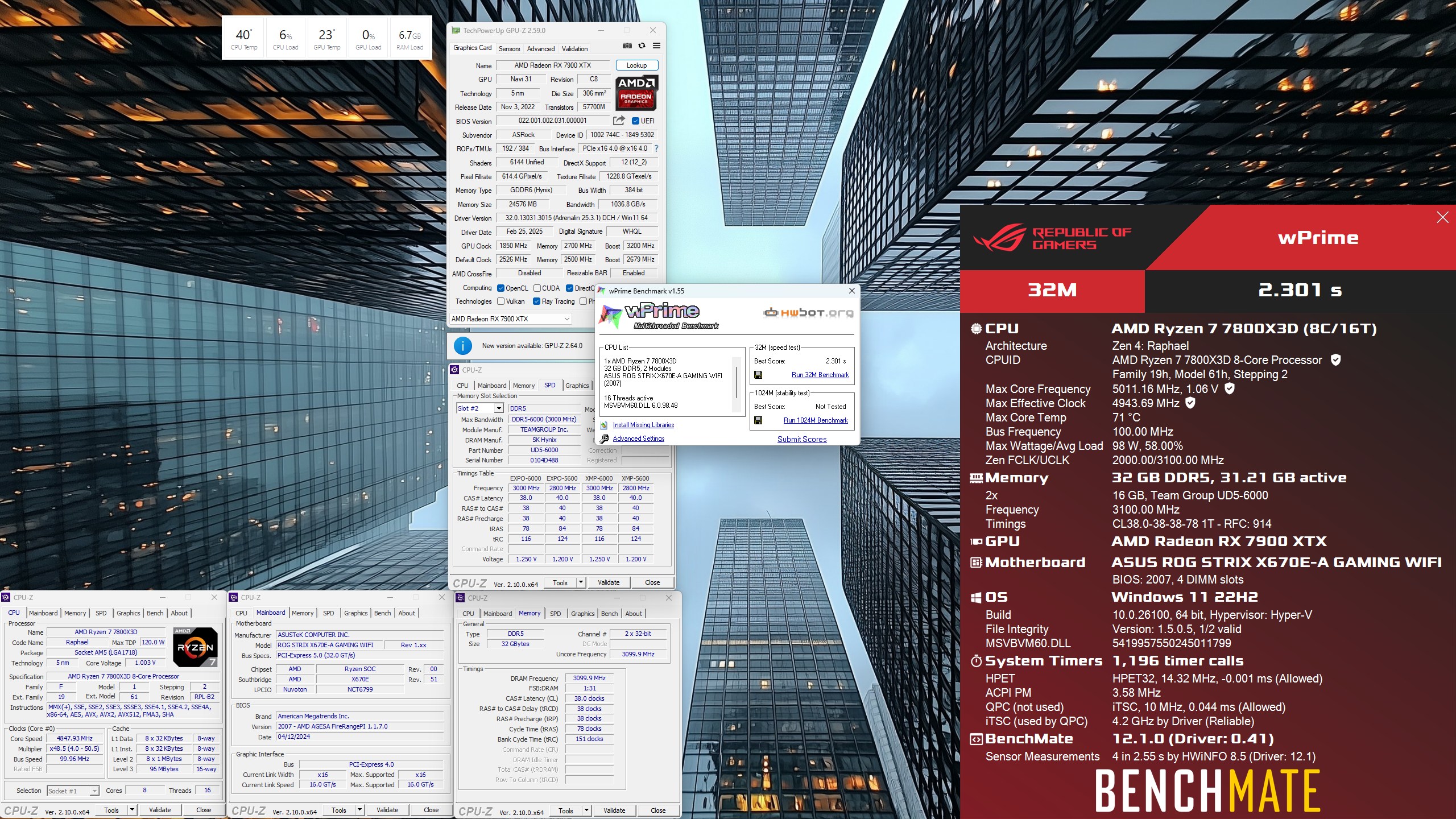
Task: Click the 2.301 s result in BenchMate
Action: pyautogui.click(x=1300, y=290)
